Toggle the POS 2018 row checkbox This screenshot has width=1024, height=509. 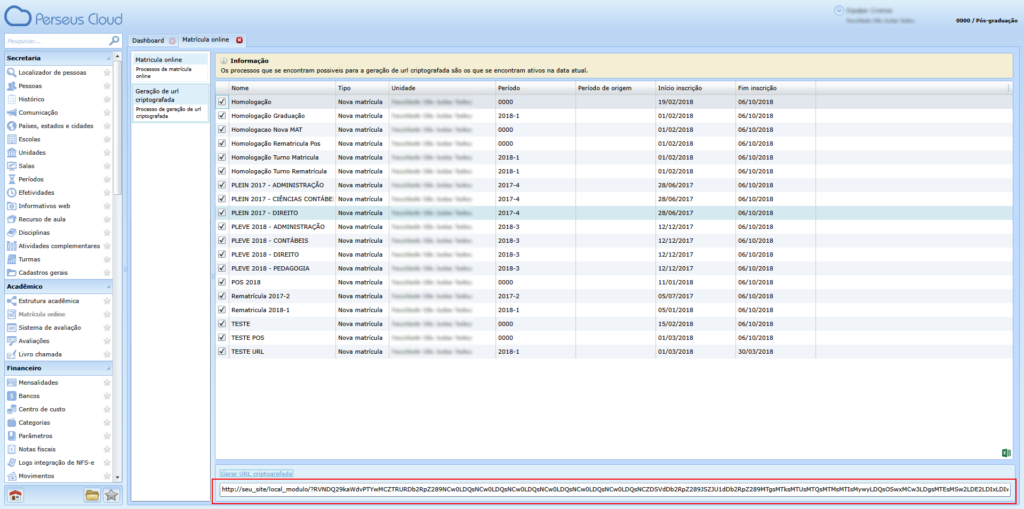(222, 282)
